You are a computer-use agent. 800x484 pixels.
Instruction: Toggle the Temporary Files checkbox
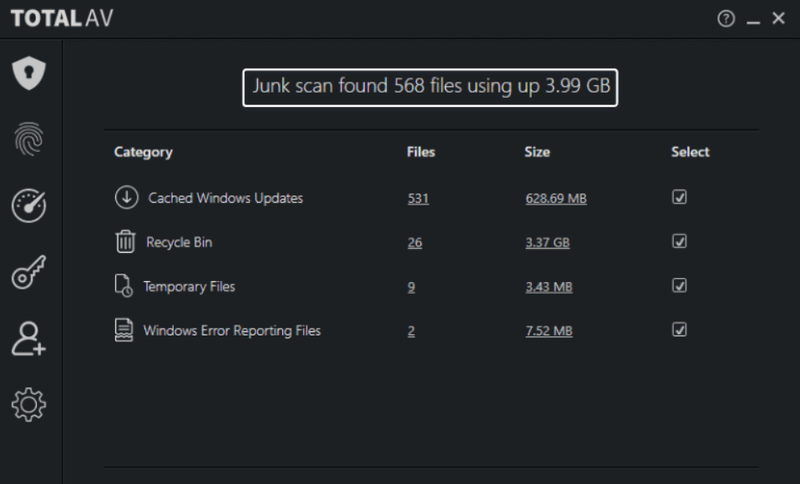click(x=679, y=286)
